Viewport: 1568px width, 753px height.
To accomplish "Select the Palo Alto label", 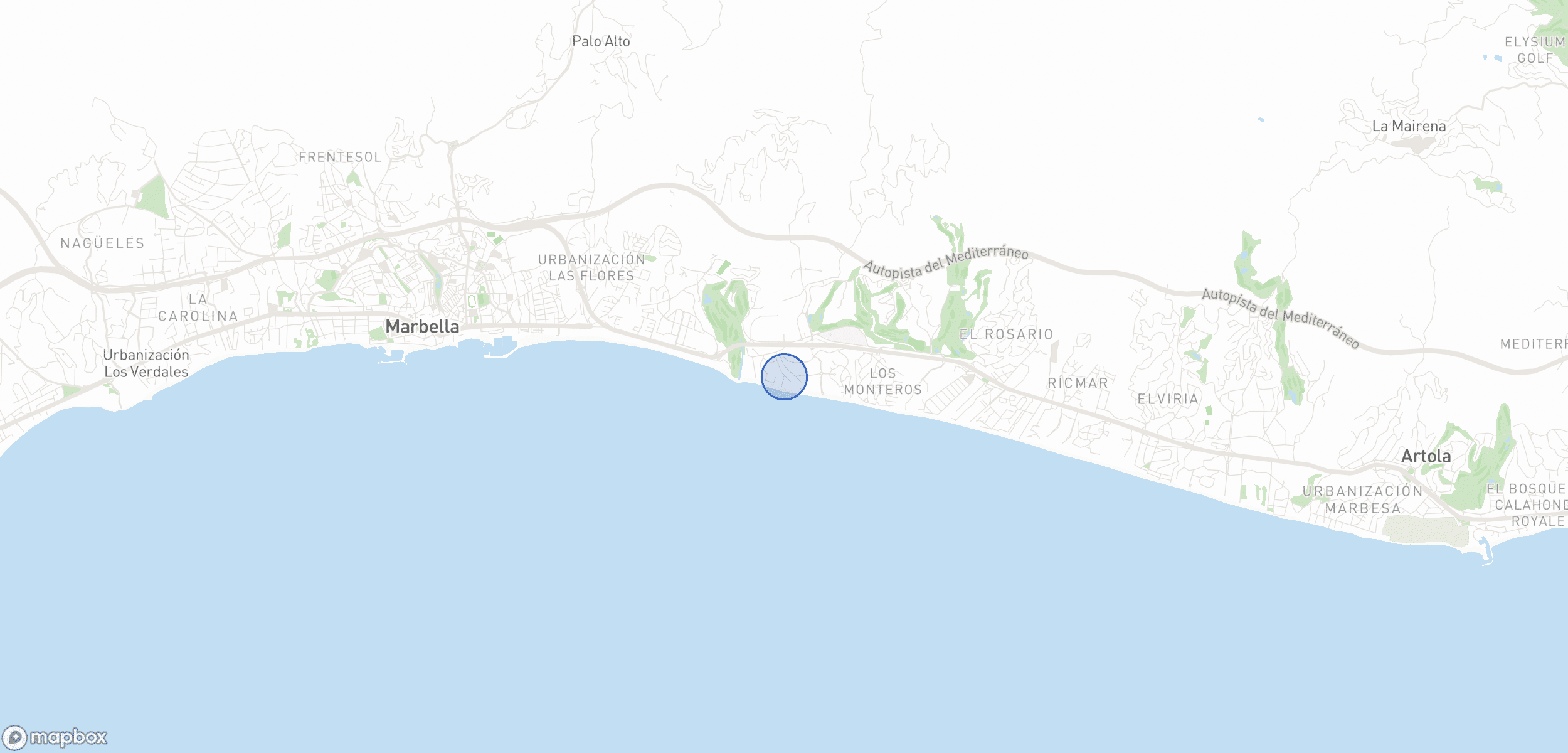I will pyautogui.click(x=601, y=41).
